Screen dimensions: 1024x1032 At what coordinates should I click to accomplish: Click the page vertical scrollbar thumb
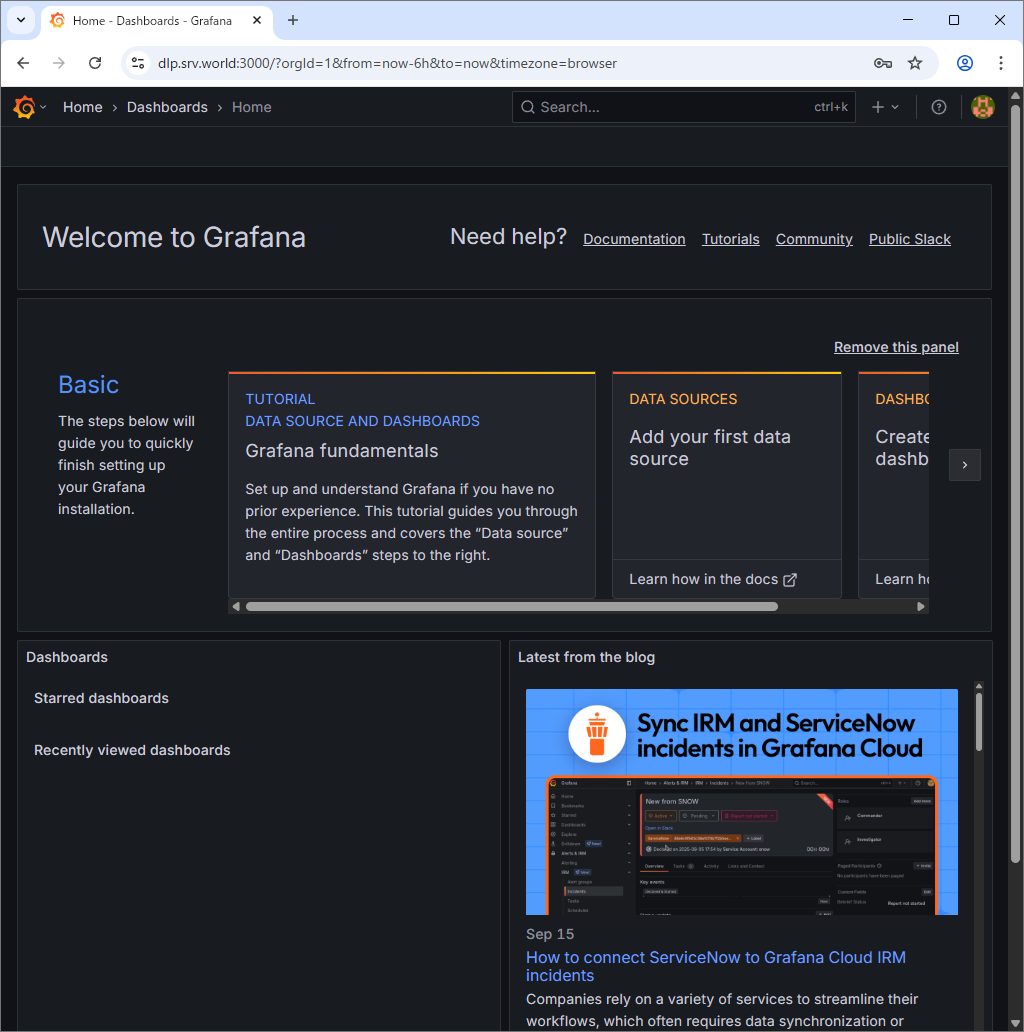1015,482
